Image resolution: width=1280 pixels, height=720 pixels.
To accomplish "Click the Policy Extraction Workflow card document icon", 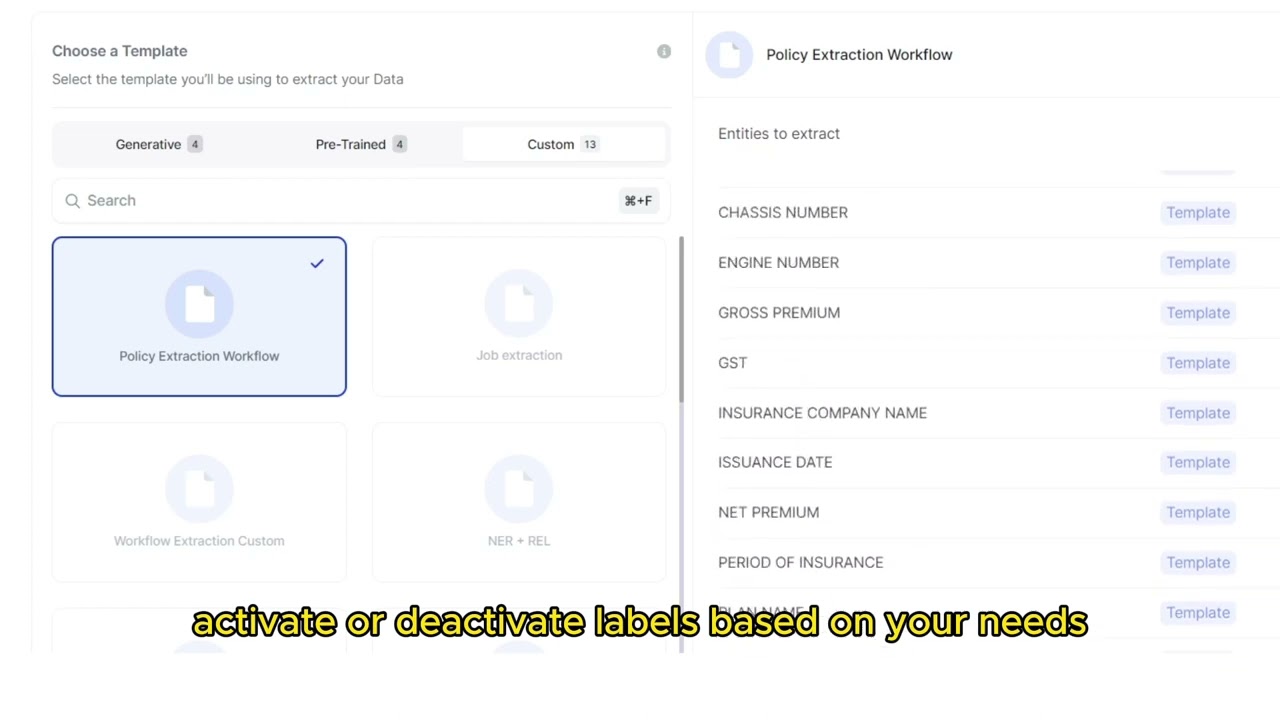I will coord(199,304).
